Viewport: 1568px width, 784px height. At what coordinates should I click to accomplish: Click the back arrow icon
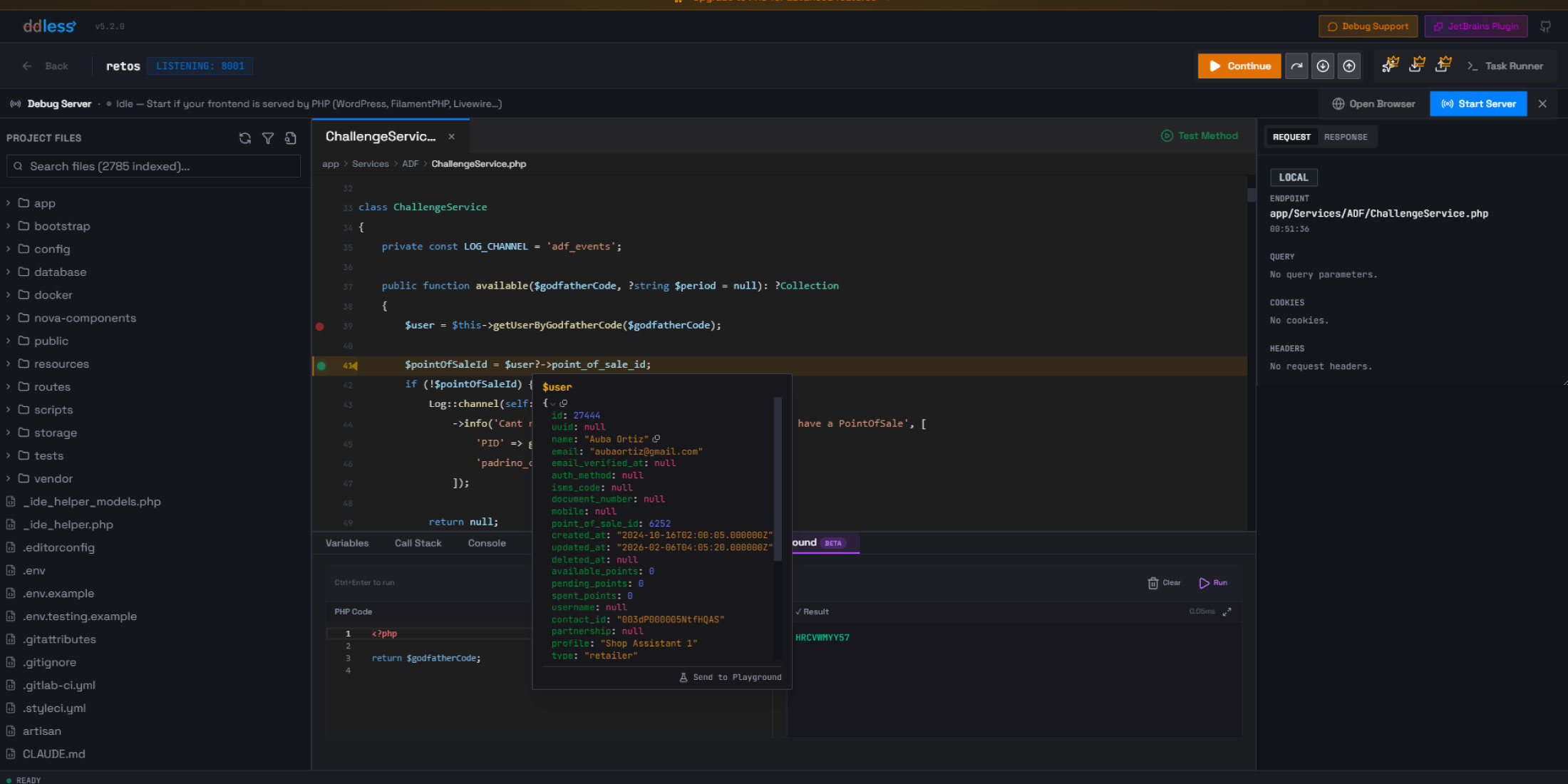(27, 66)
